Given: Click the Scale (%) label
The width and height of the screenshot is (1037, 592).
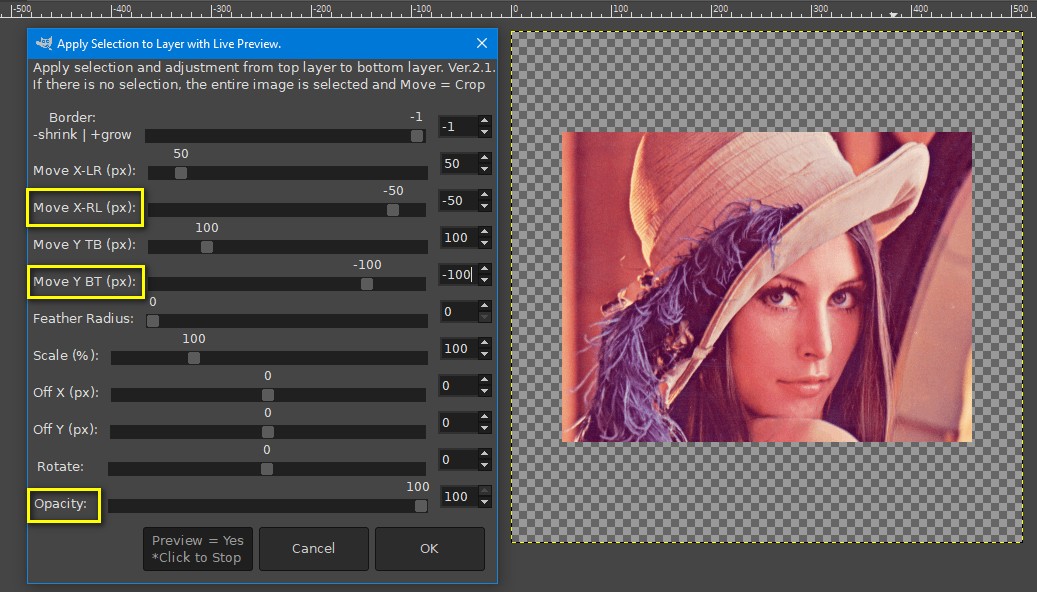Looking at the screenshot, I should 66,355.
